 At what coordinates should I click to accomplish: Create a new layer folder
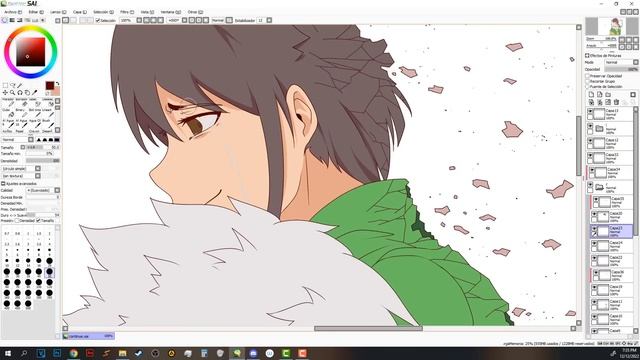608,94
